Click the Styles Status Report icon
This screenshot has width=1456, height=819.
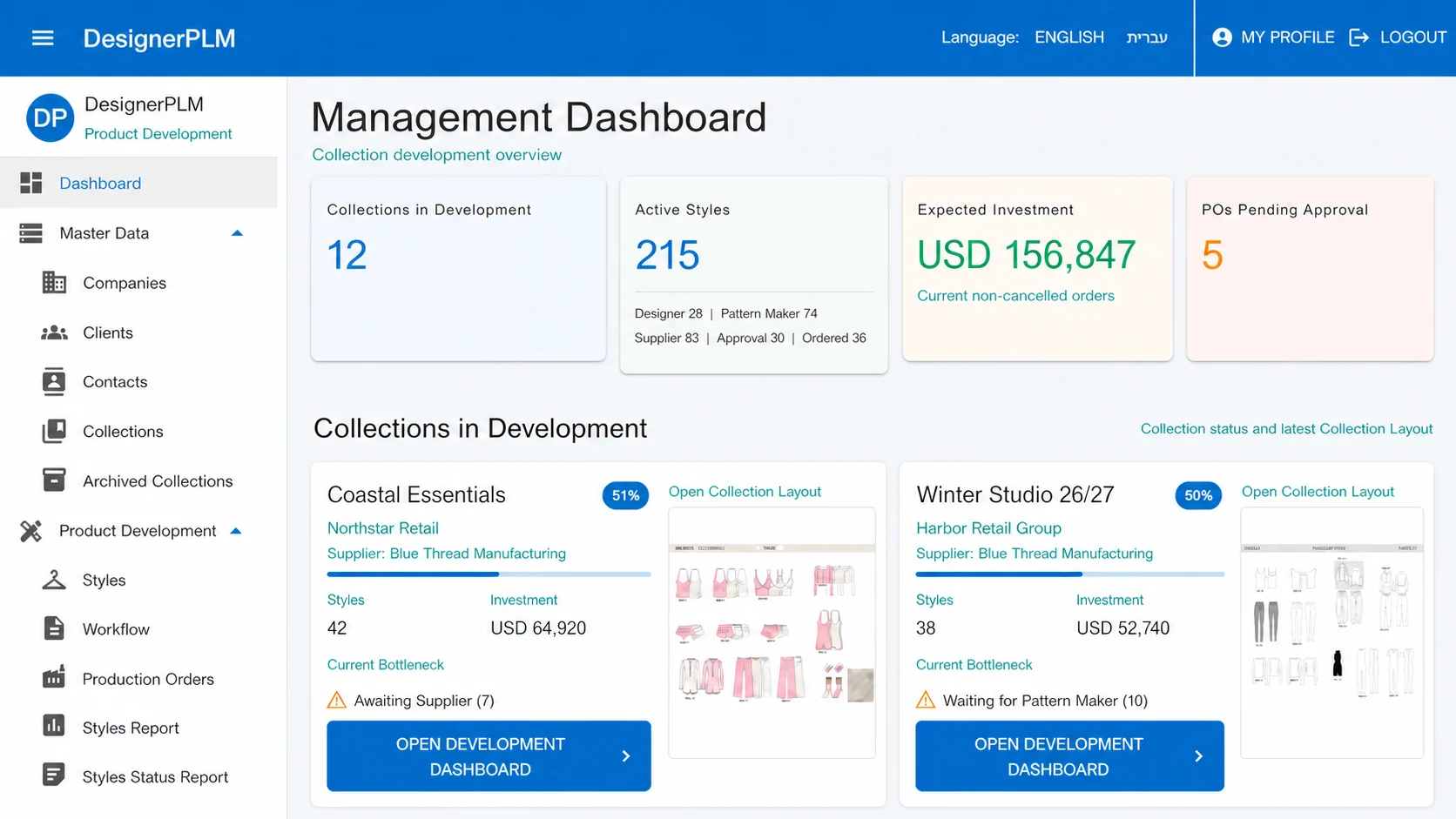(54, 775)
